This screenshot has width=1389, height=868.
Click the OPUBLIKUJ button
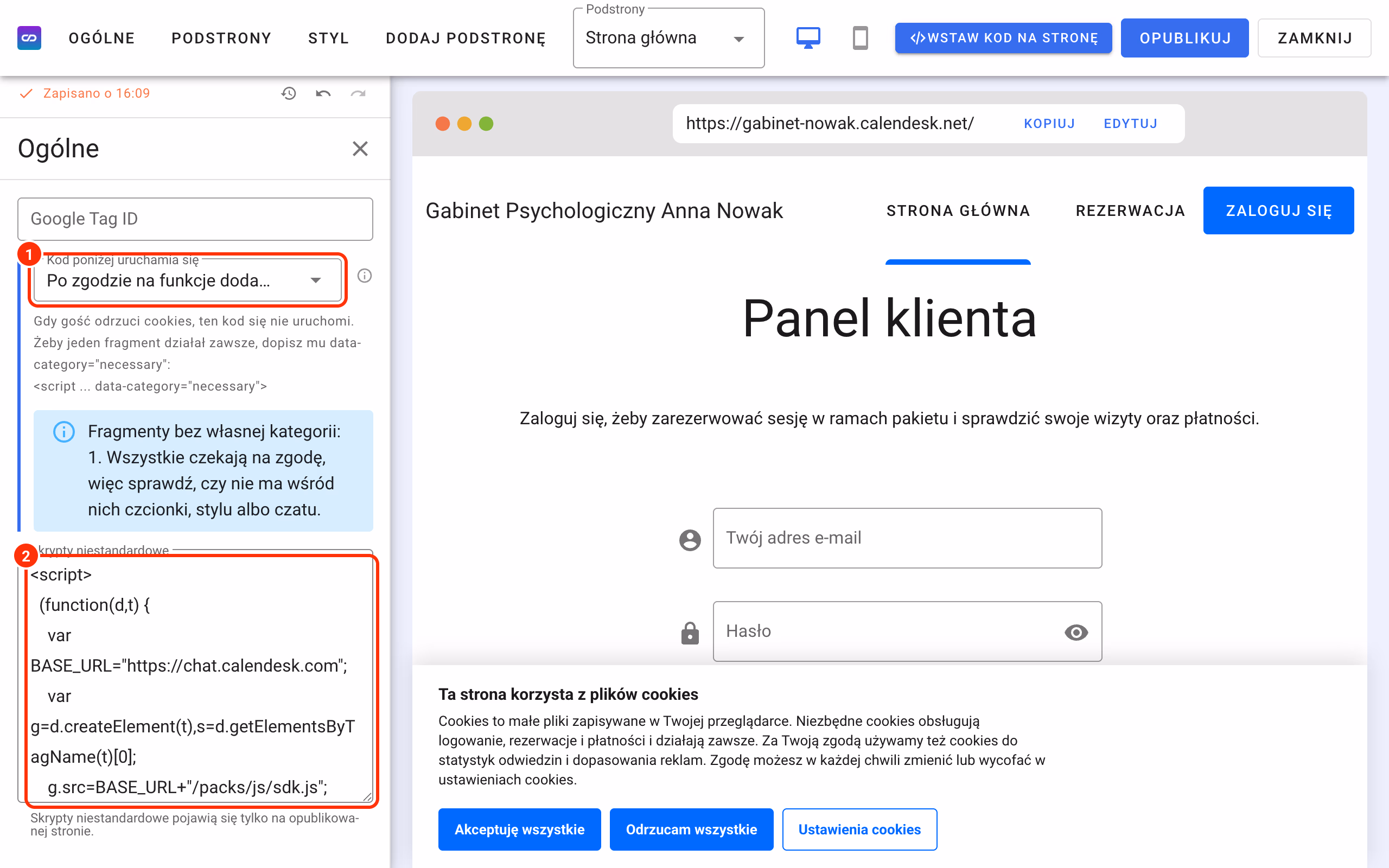pos(1184,38)
